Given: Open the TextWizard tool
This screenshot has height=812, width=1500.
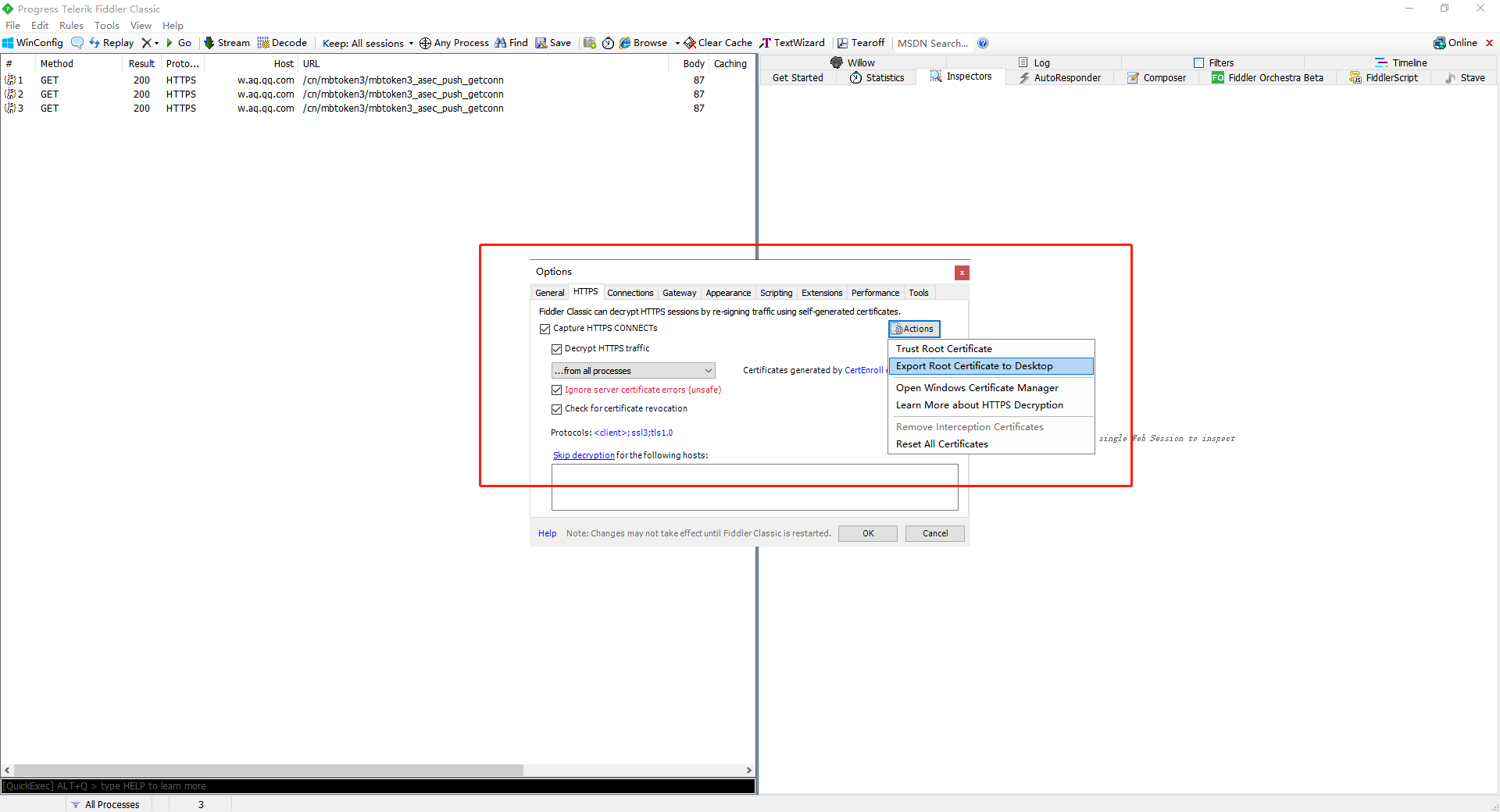Looking at the screenshot, I should tap(792, 43).
